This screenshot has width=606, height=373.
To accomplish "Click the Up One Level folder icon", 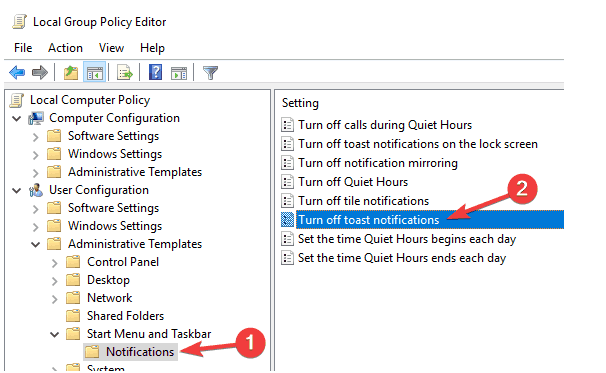I will click(x=71, y=72).
